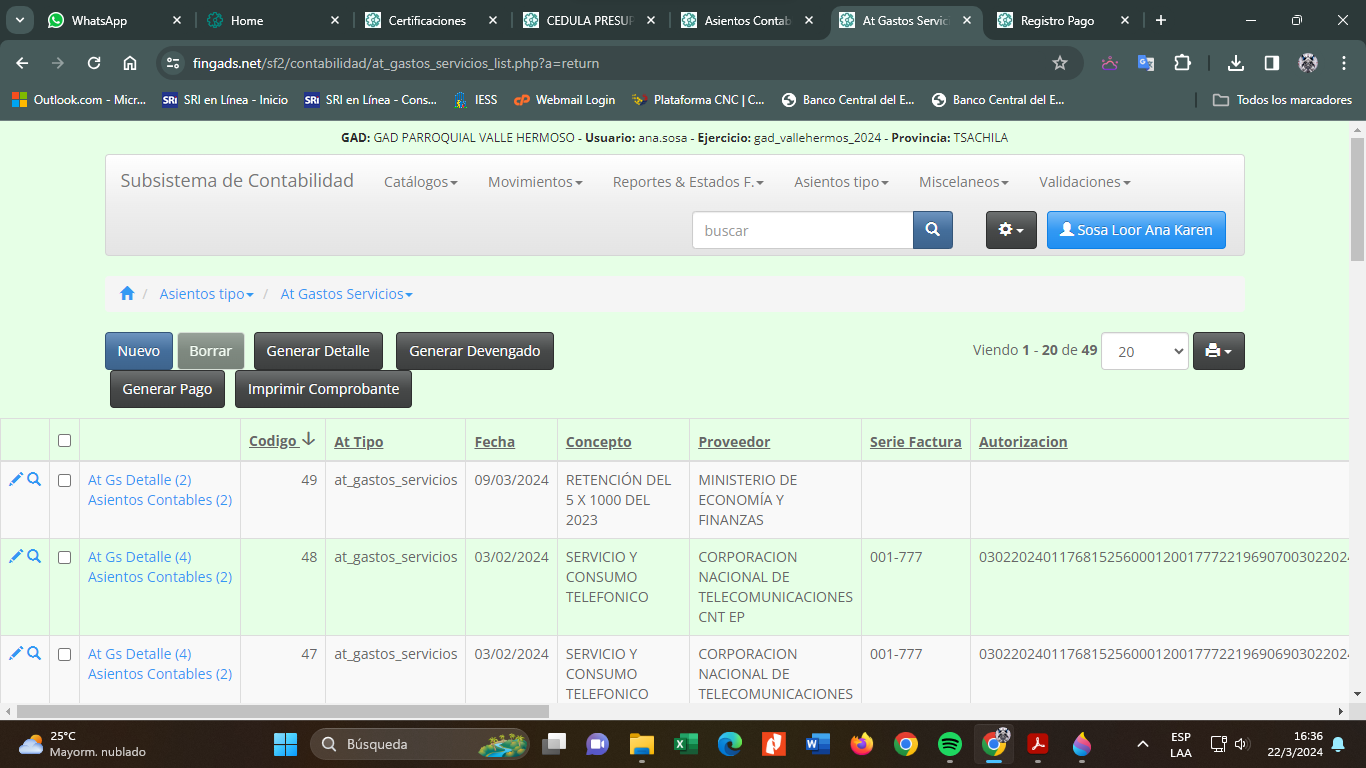1366x768 pixels.
Task: Open the rows-per-page dropdown showing 20
Action: tap(1144, 351)
